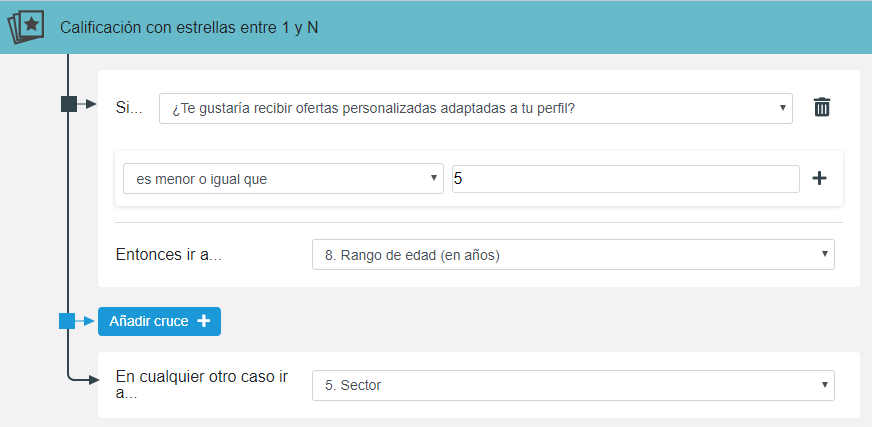This screenshot has height=427, width=872.
Task: Click the Añadir cruce button
Action: coord(159,321)
